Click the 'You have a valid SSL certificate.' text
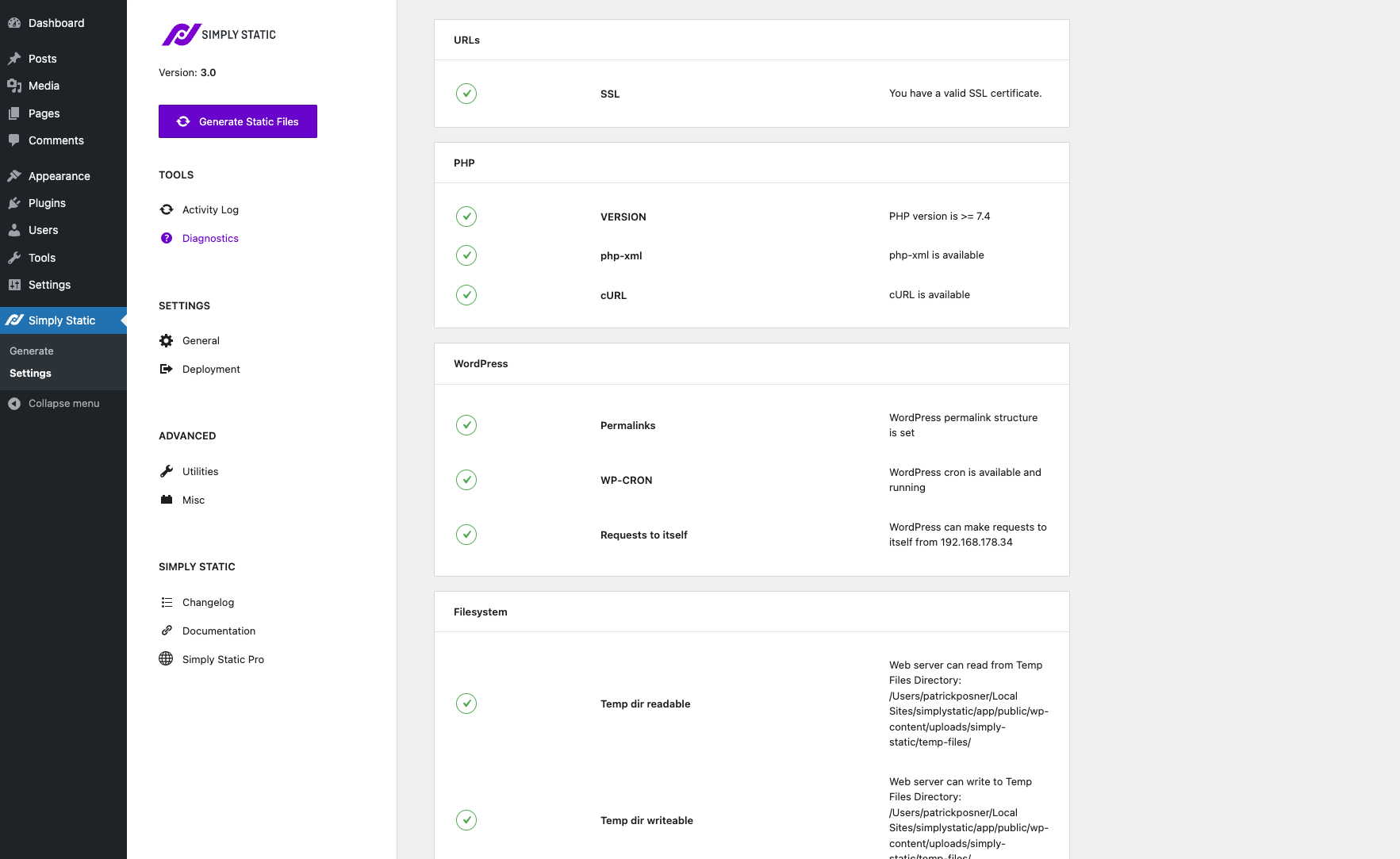Screen dimensions: 1400x859 pos(965,93)
